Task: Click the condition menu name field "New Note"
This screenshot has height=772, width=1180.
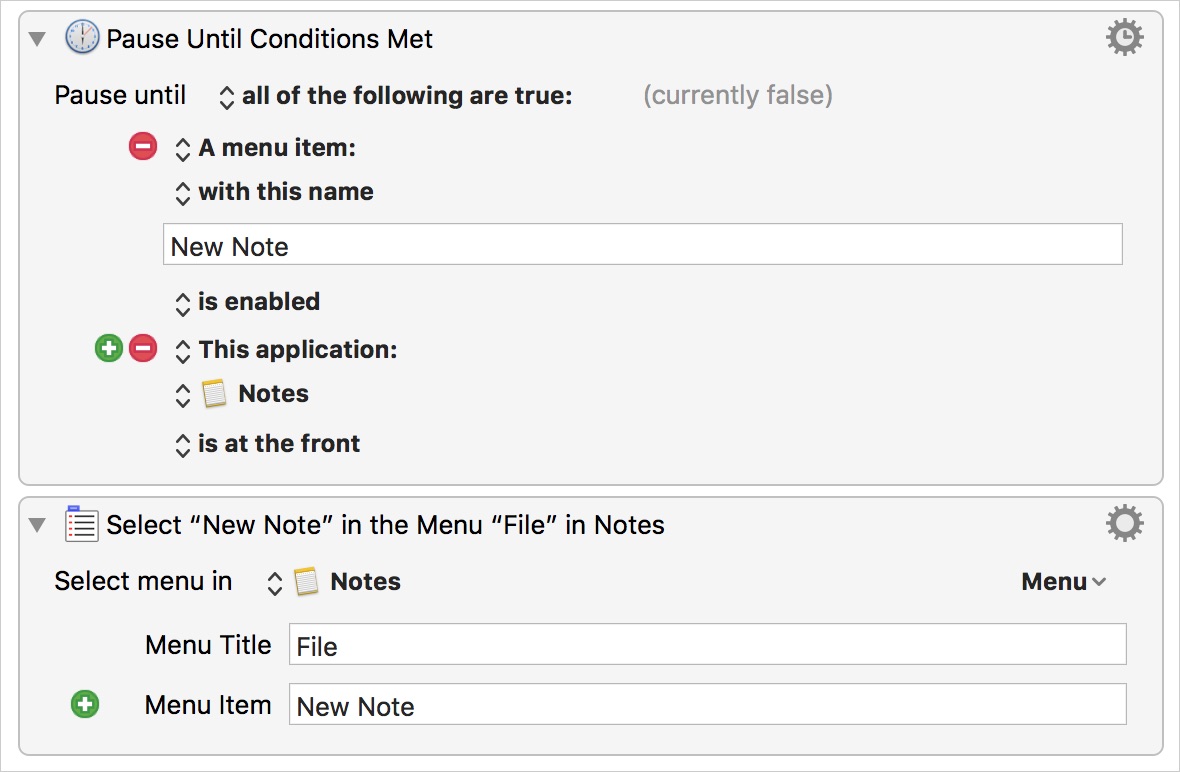Action: click(x=642, y=245)
